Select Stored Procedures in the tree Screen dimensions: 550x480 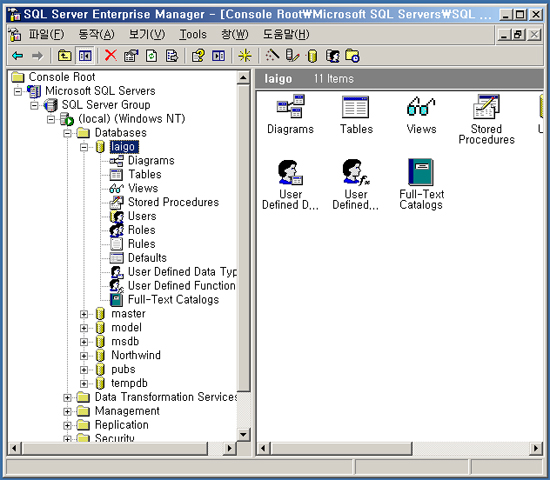[173, 202]
